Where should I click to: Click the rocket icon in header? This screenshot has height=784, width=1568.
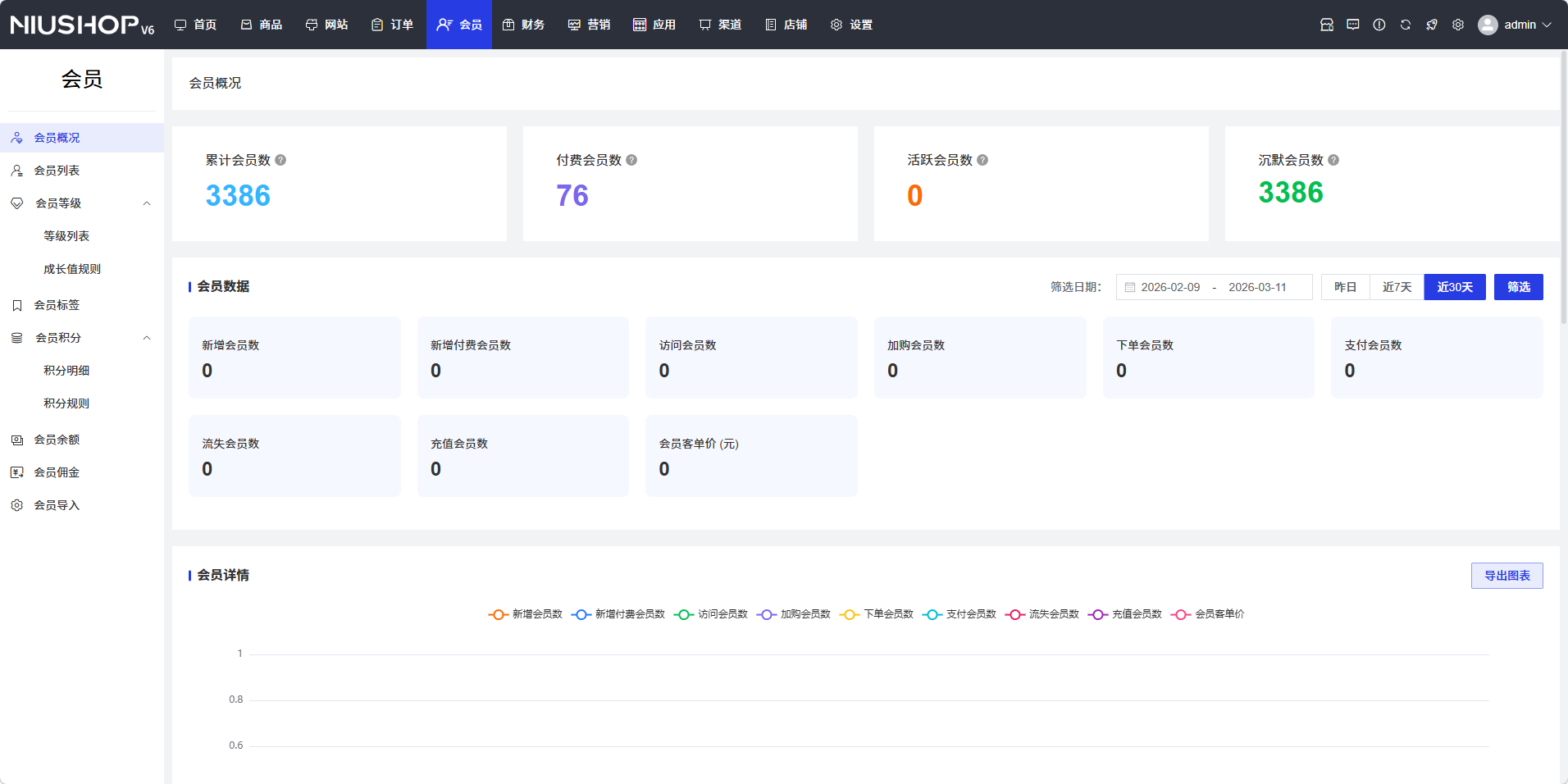(x=1432, y=25)
